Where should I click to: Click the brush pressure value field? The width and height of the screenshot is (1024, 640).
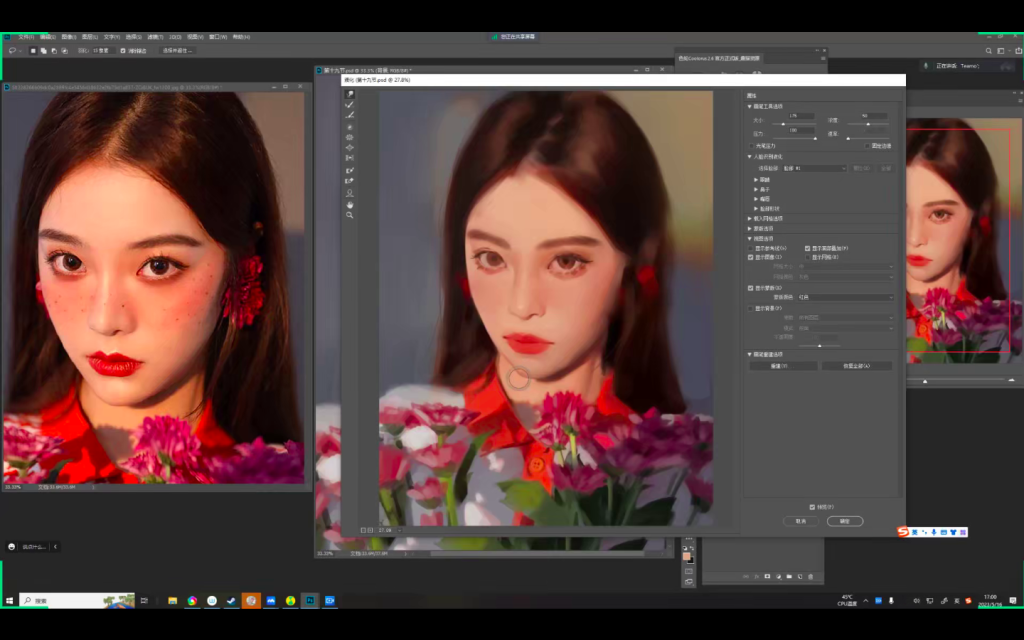pos(800,130)
